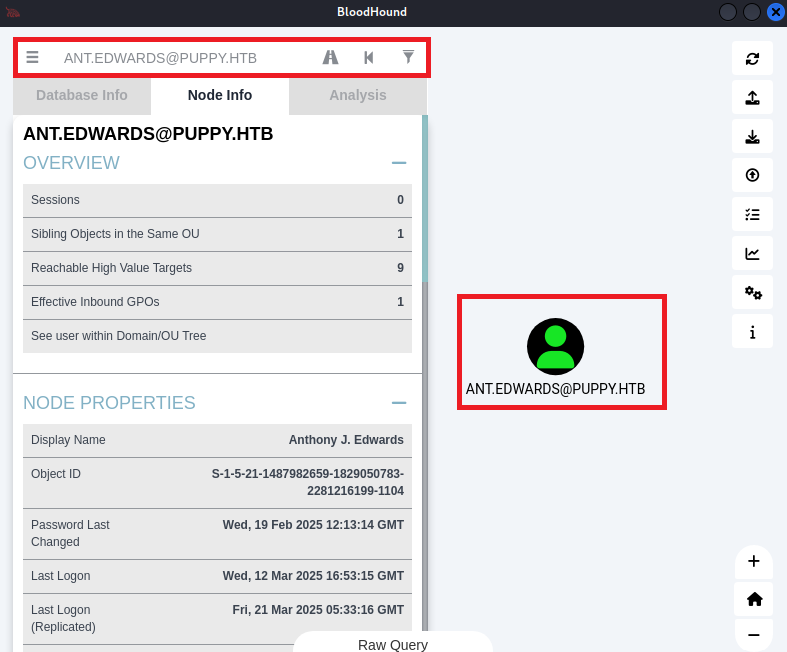Switch to the Database Info tab
The image size is (787, 652).
pos(82,96)
